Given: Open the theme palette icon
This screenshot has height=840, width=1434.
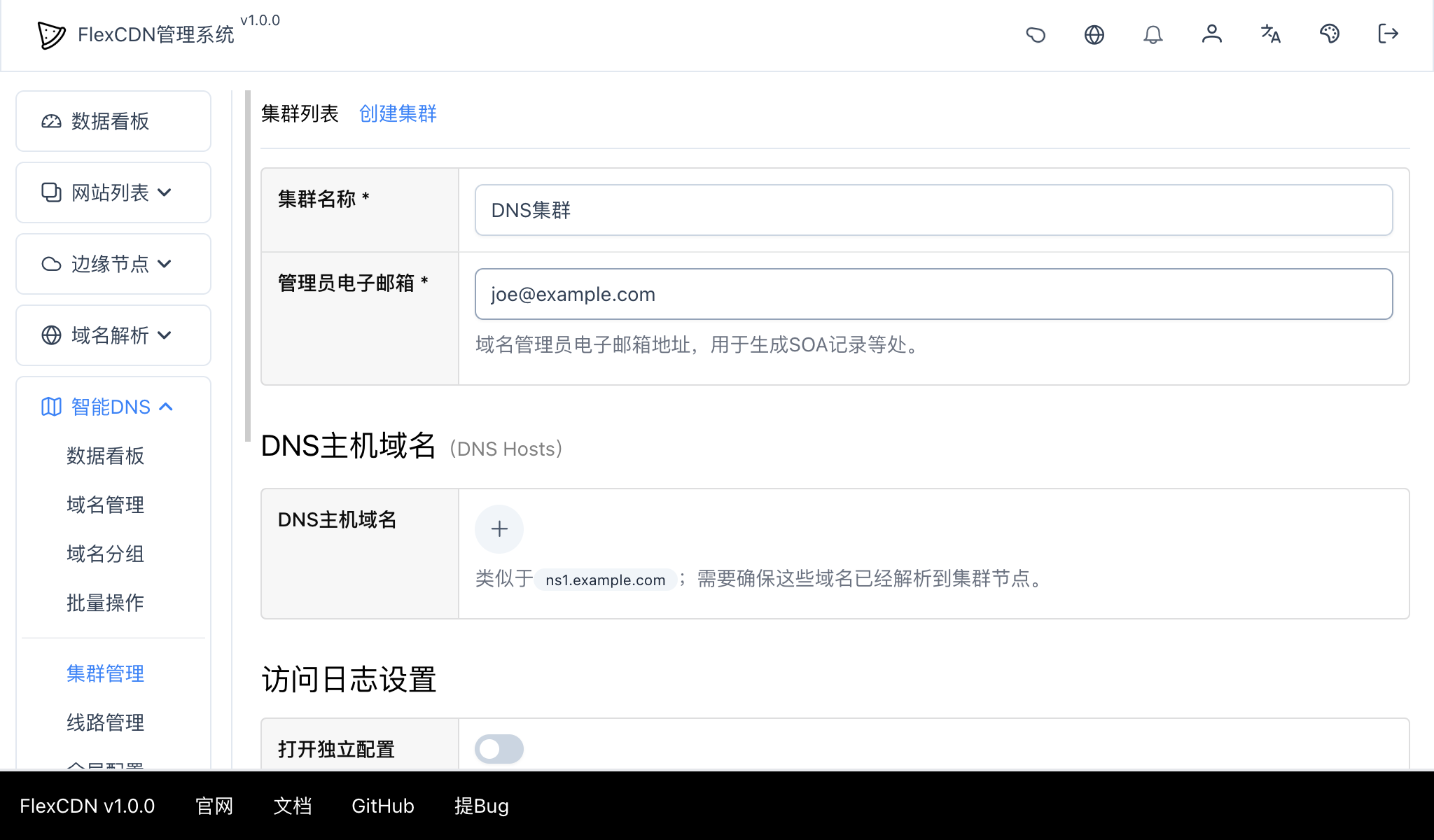Looking at the screenshot, I should pyautogui.click(x=1329, y=34).
